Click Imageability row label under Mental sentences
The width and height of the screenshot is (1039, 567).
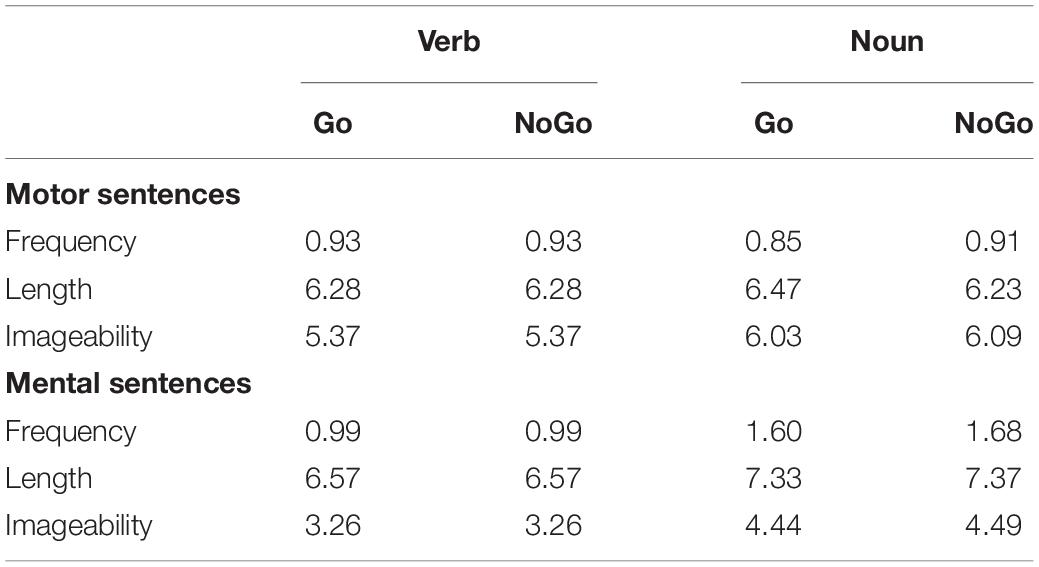(78, 526)
